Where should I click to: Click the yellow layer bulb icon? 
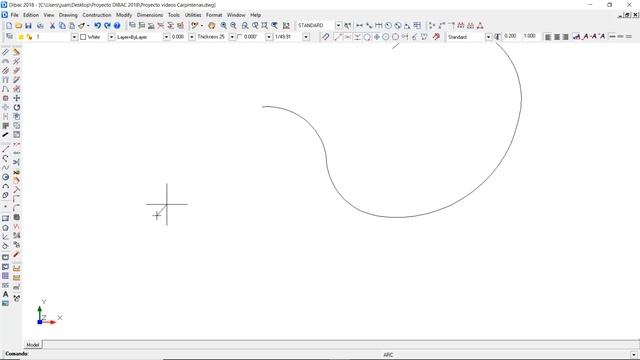[x=21, y=37]
